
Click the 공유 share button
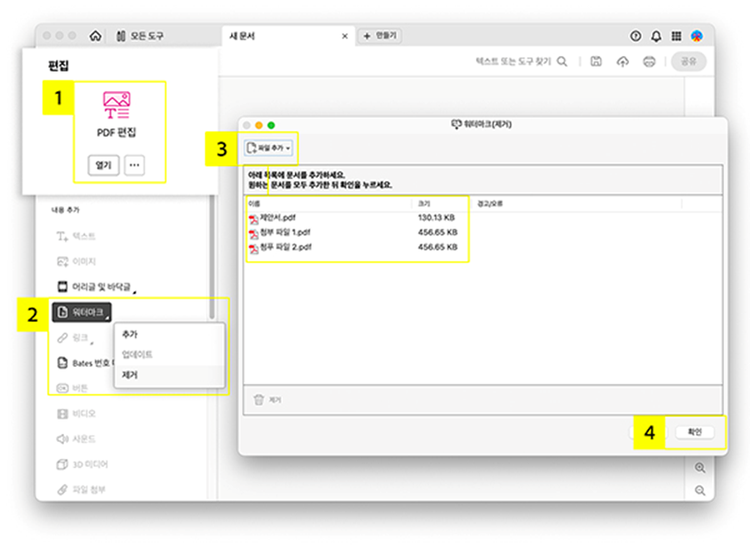pyautogui.click(x=688, y=62)
